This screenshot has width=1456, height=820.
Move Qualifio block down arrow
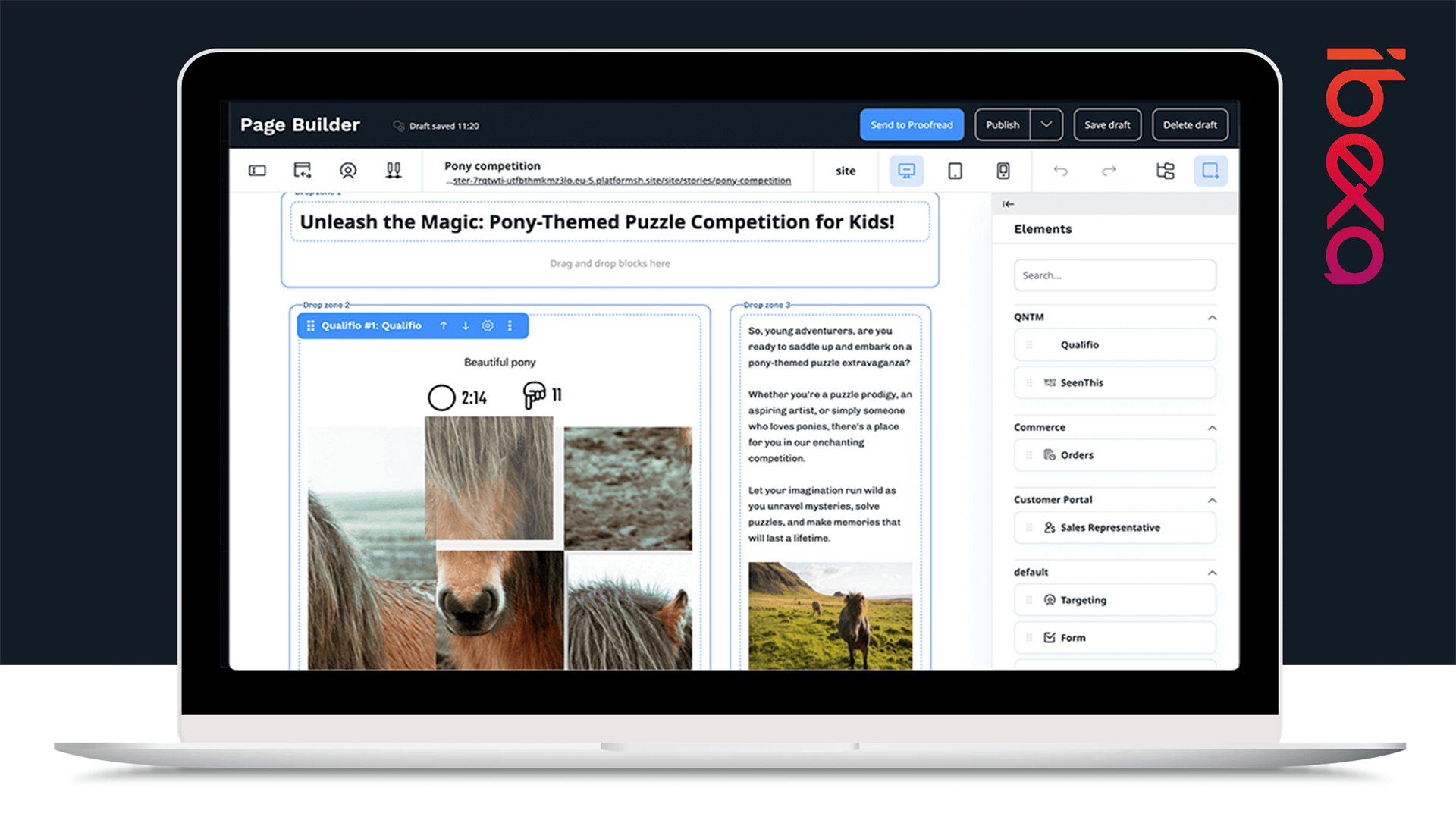click(x=466, y=326)
